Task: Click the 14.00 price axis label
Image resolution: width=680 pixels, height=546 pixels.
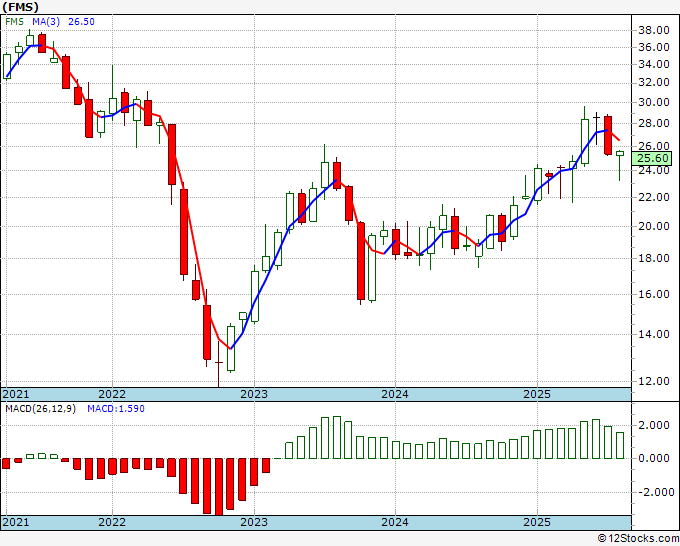Action: click(x=653, y=334)
